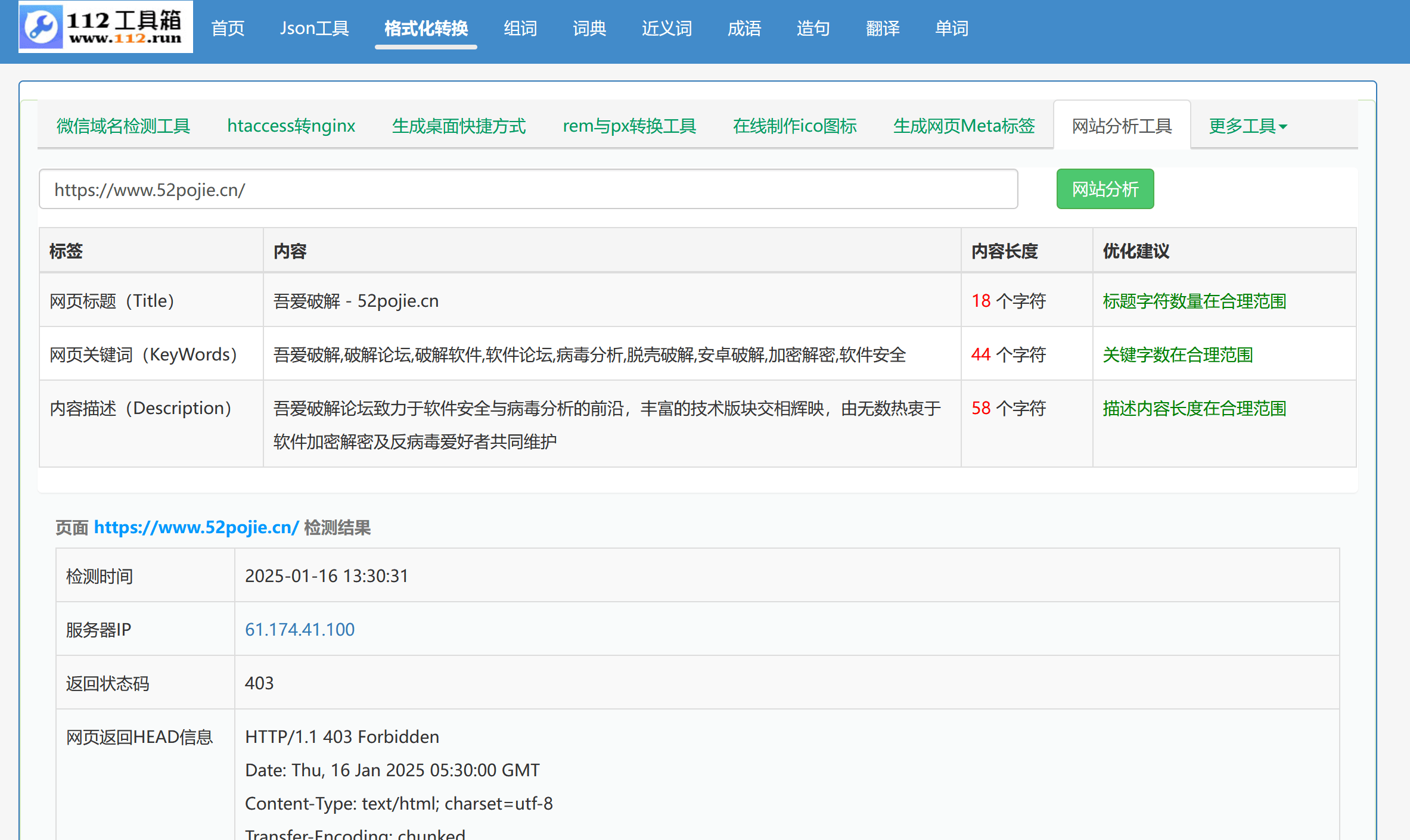The image size is (1410, 840).
Task: Click timestamp 2025-01-16 13:30:31
Action: 327,576
